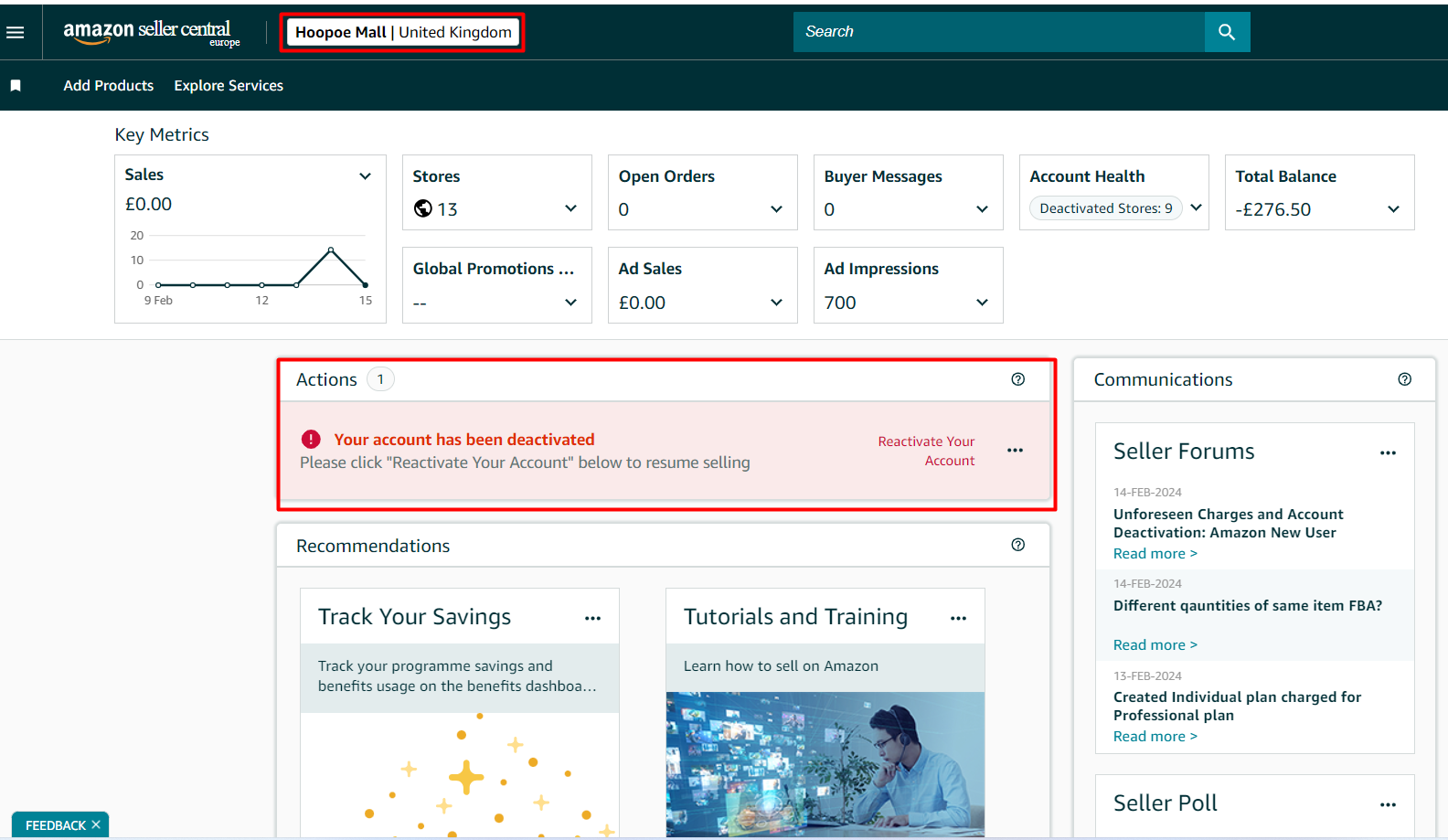Open the hamburger navigation menu
Image resolution: width=1448 pixels, height=840 pixels.
(x=16, y=32)
